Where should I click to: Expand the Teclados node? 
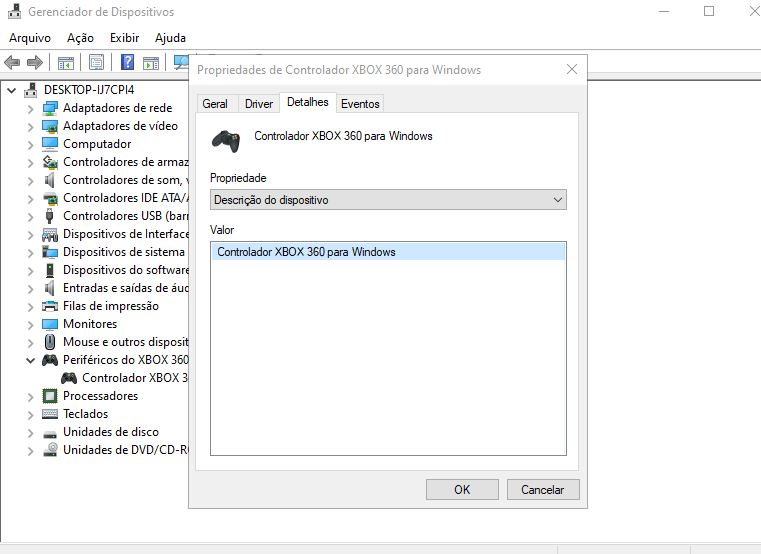pos(31,415)
